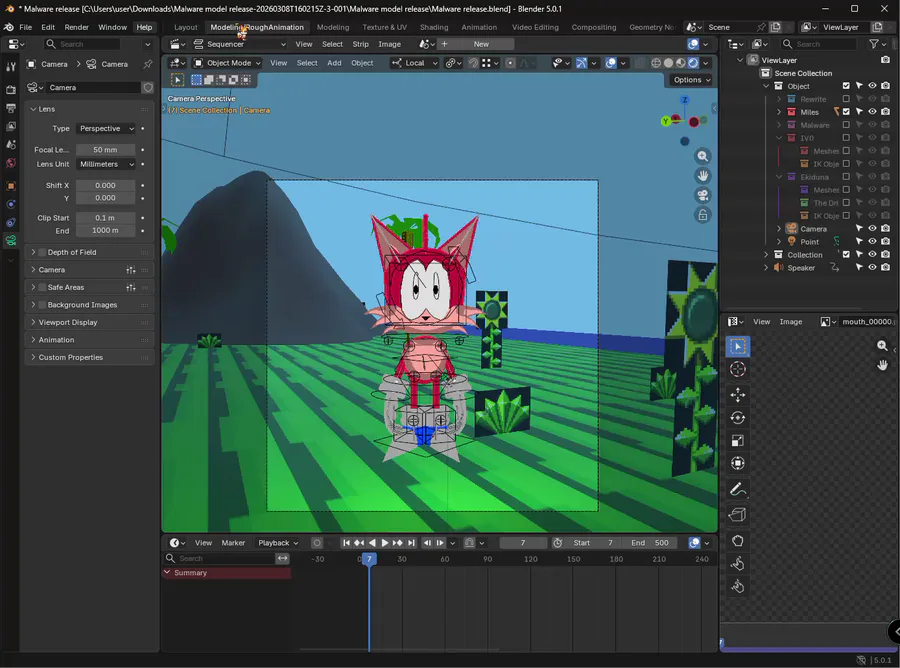Screen dimensions: 900x668
Task: Select the Tweak select box tool in image editor
Action: point(738,347)
